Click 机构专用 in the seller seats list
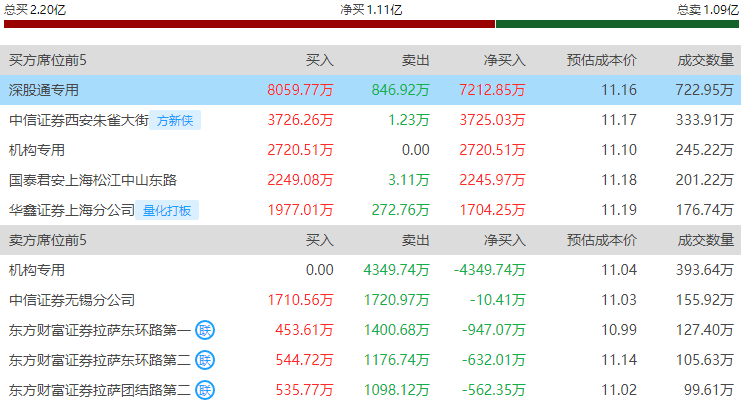The width and height of the screenshot is (741, 403). coord(37,270)
